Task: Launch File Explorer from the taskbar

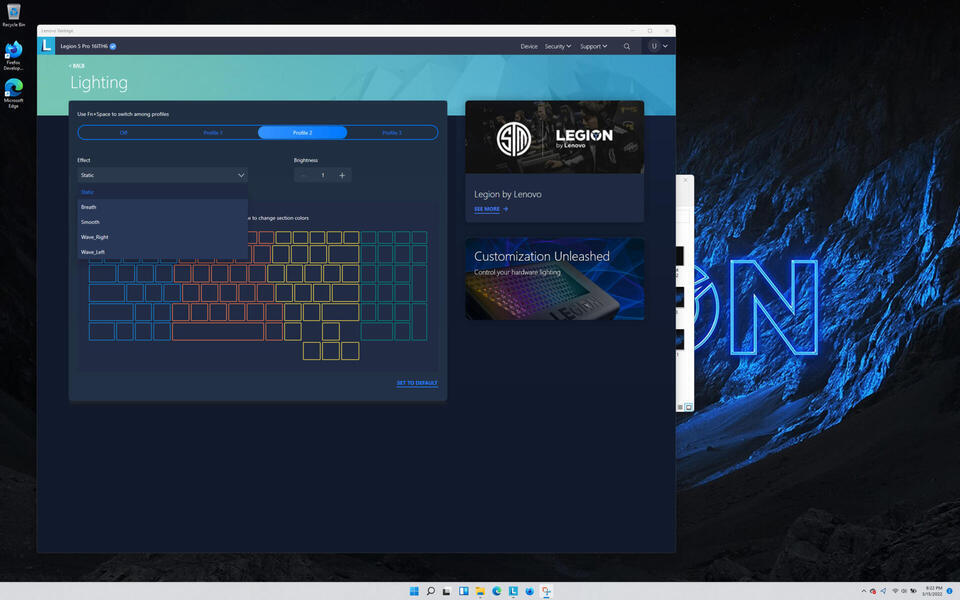Action: [x=480, y=591]
